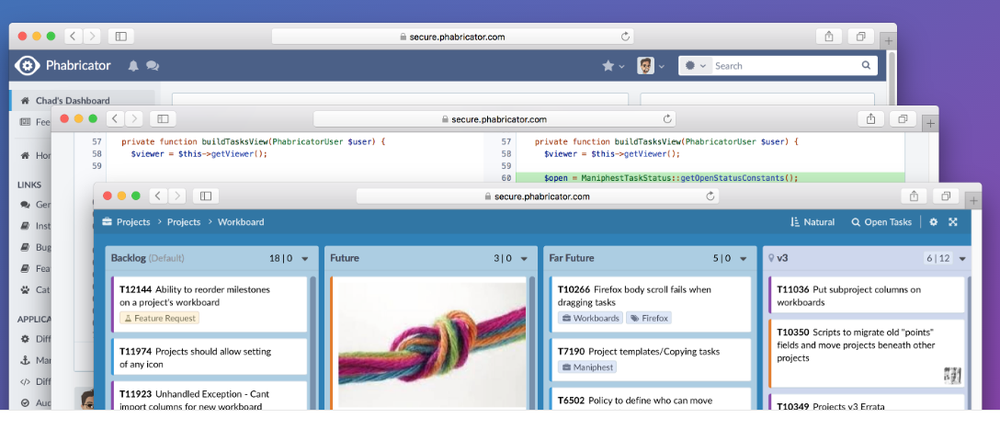Viewport: 1000px width, 438px height.
Task: Click the Search input field
Action: pos(784,66)
